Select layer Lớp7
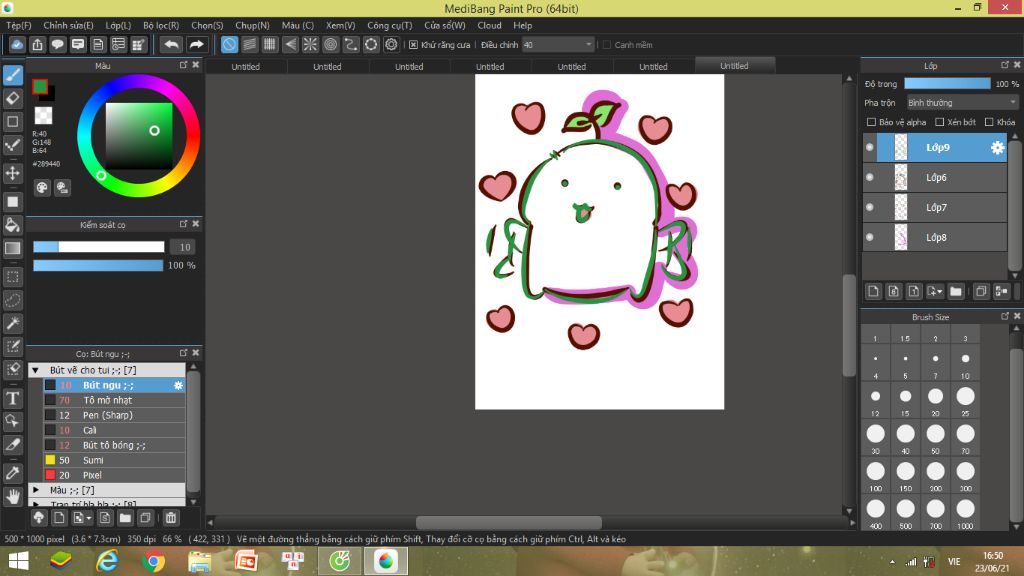Image resolution: width=1024 pixels, height=576 pixels. (x=935, y=207)
